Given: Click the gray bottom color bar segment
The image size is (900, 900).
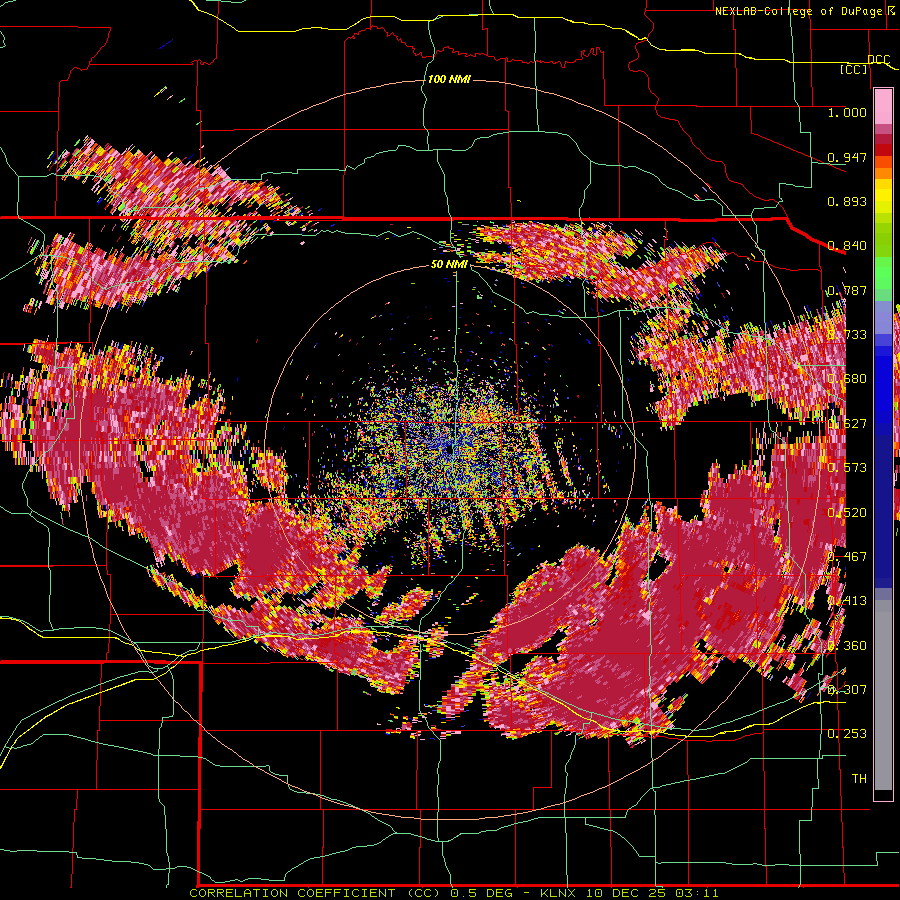Looking at the screenshot, I should (x=883, y=695).
